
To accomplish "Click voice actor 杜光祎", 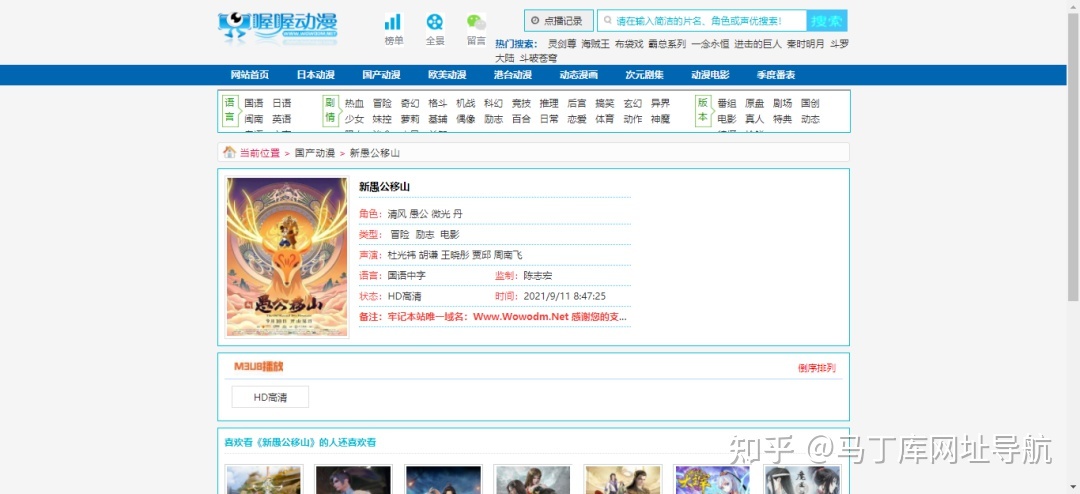I will pos(402,255).
